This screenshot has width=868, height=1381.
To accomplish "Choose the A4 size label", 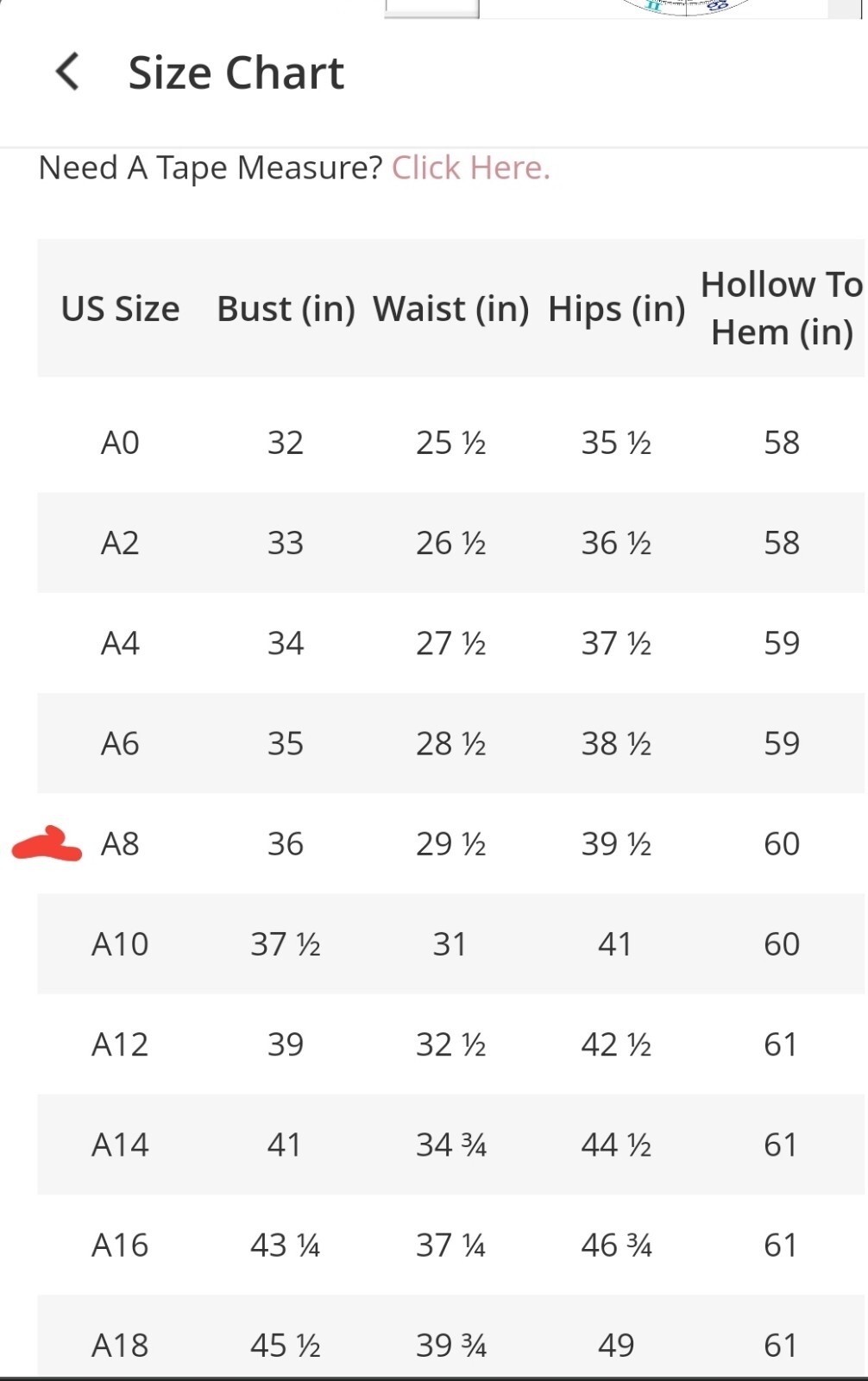I will pos(120,643).
